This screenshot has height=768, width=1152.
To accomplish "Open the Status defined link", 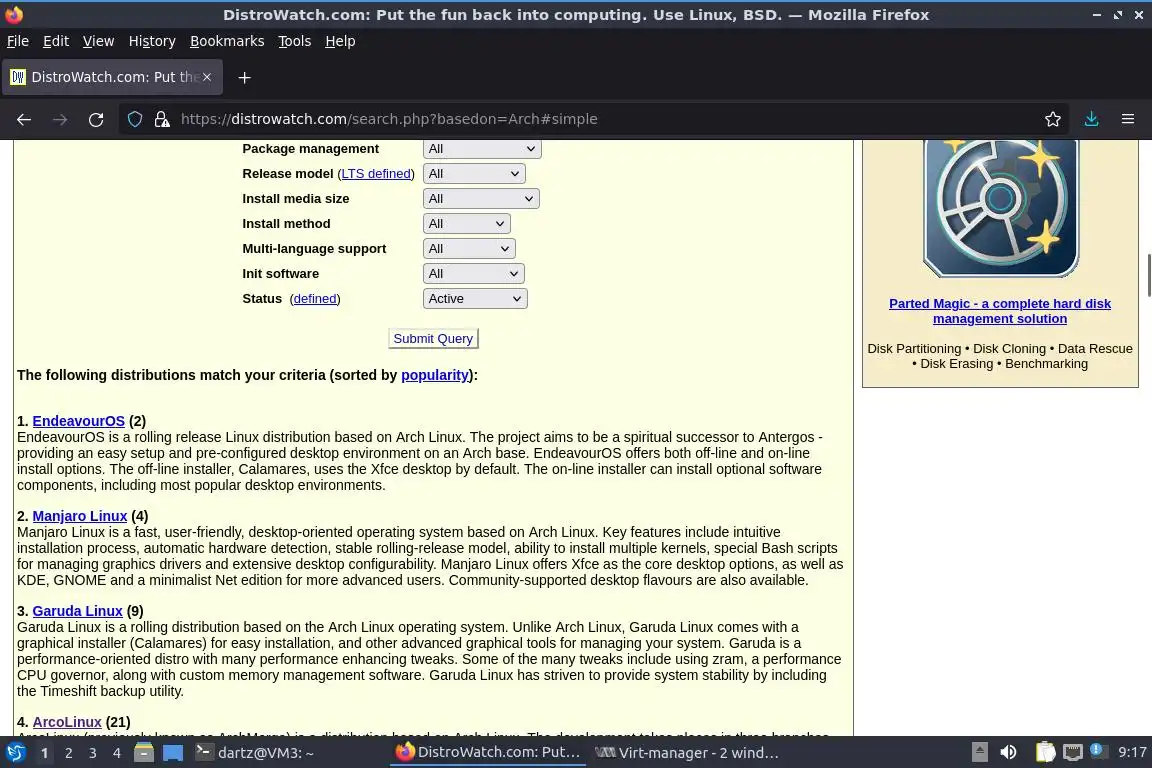I will click(315, 298).
